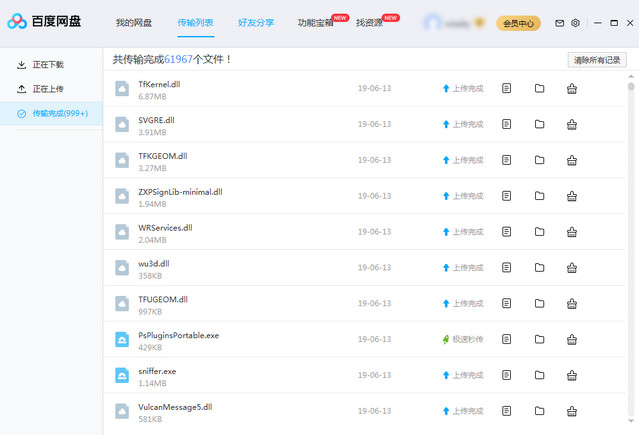The height and width of the screenshot is (435, 639).
Task: Select 正在上传 in the sidebar
Action: click(48, 89)
